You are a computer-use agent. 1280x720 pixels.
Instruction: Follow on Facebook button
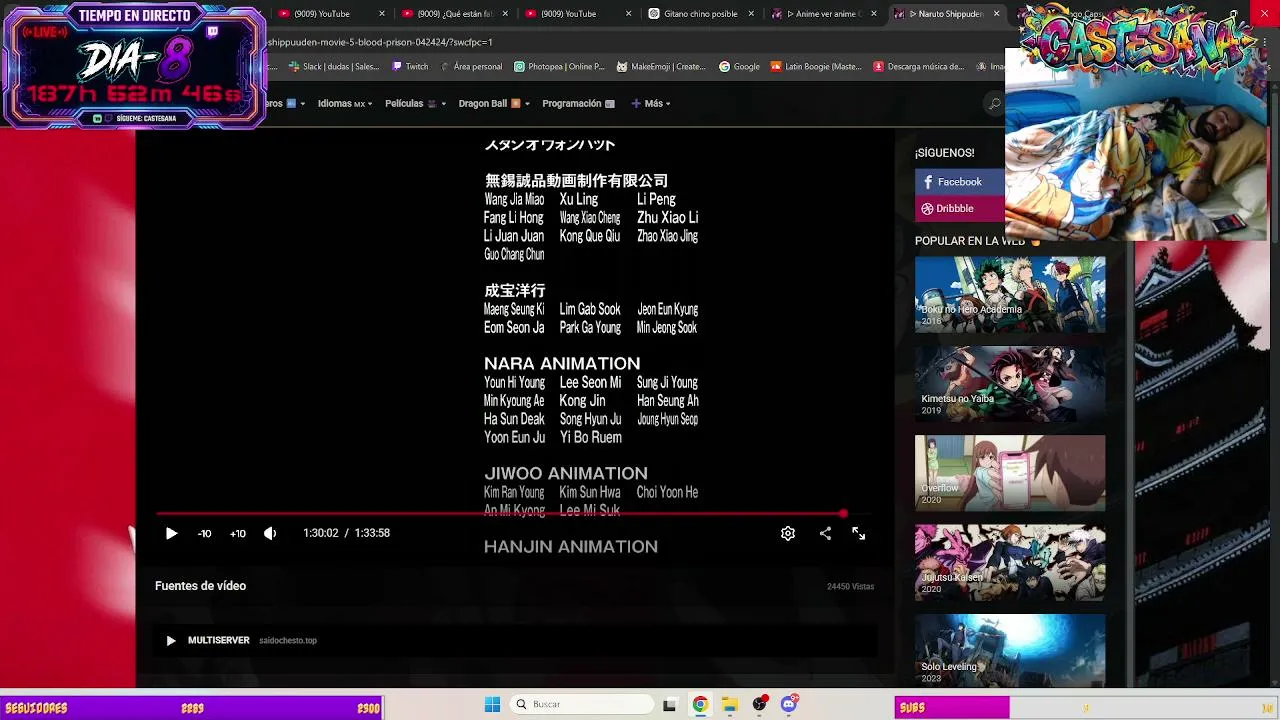959,182
